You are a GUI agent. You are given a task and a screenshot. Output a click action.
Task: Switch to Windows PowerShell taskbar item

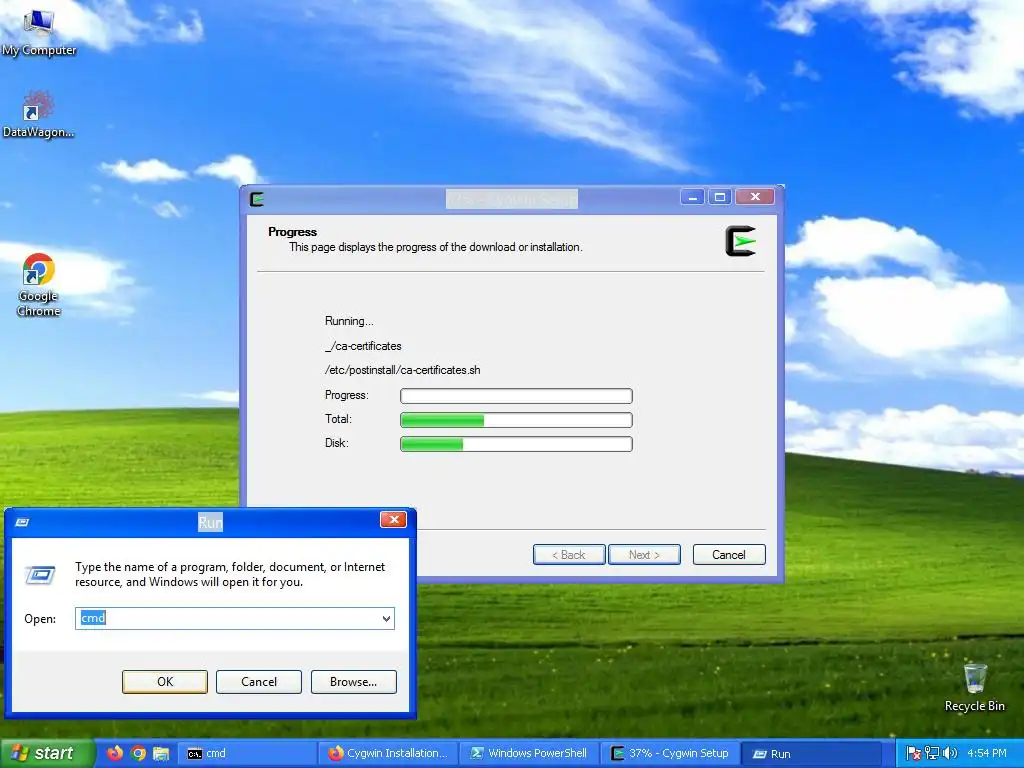coord(529,753)
